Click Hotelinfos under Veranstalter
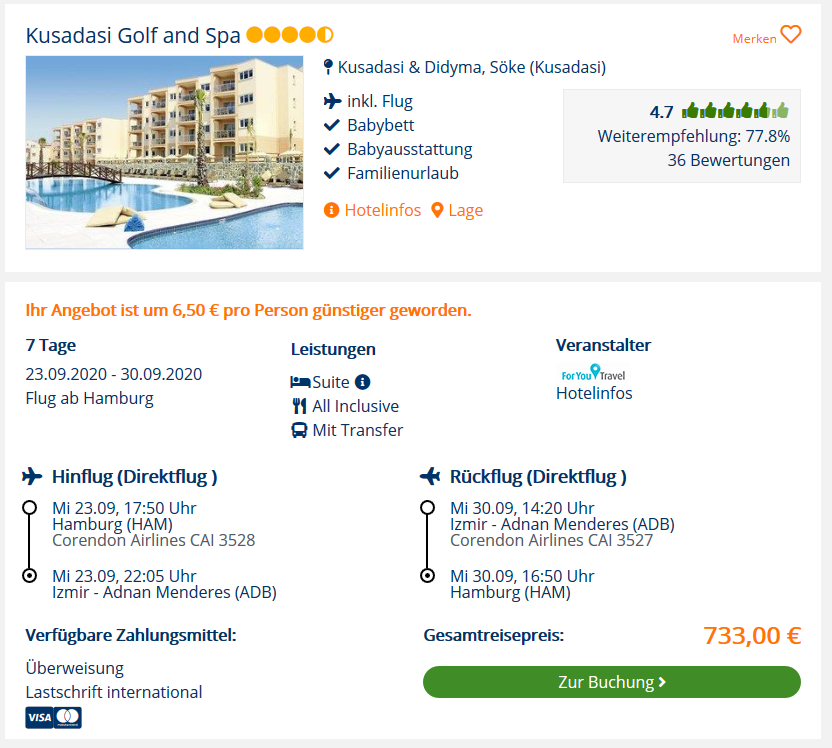Screen dimensions: 832x748 (x=594, y=393)
